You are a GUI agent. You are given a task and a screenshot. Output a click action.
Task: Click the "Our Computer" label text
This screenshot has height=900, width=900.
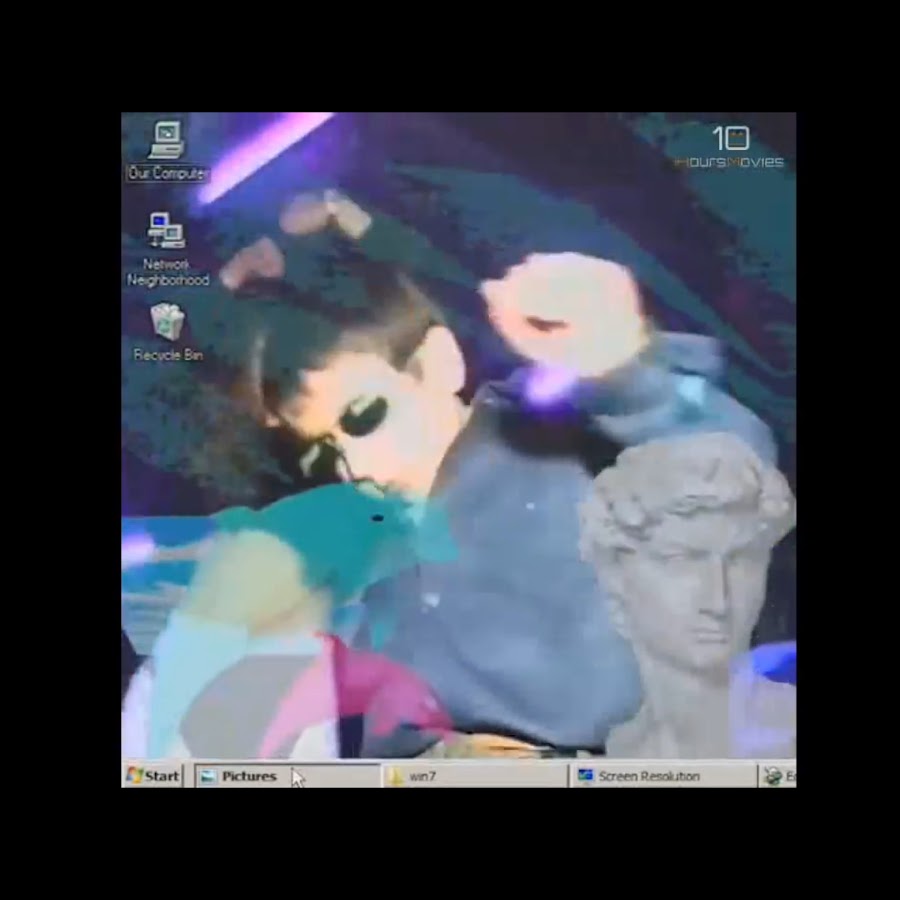click(x=167, y=173)
